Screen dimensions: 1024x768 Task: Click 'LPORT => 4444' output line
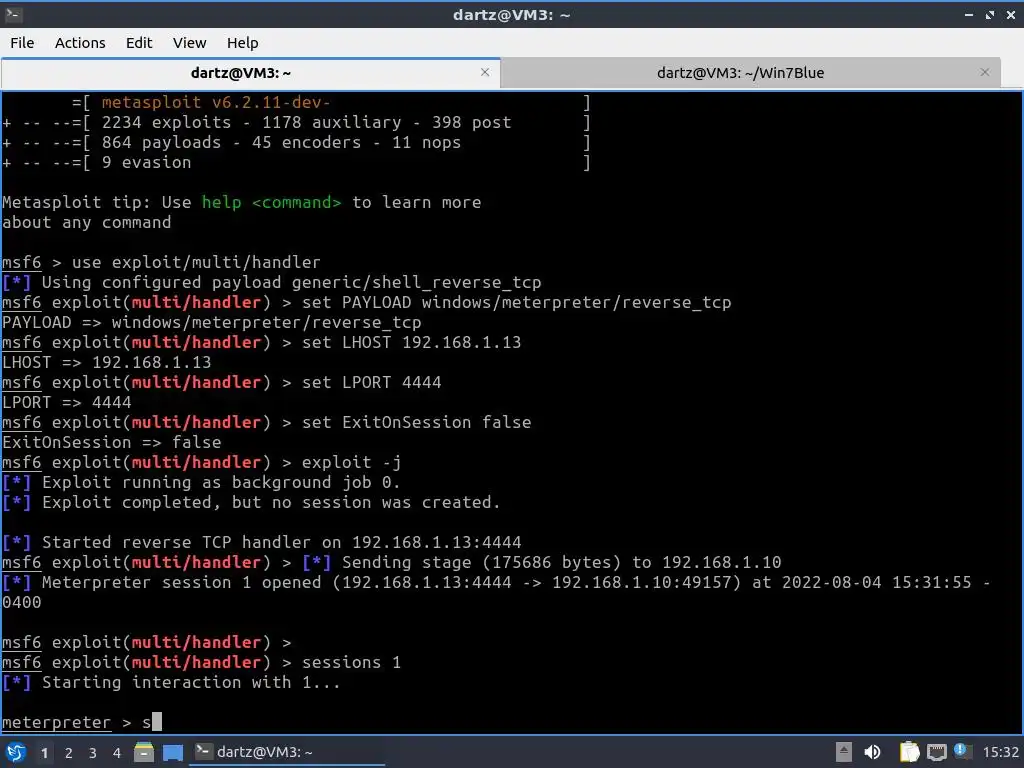[x=67, y=402]
